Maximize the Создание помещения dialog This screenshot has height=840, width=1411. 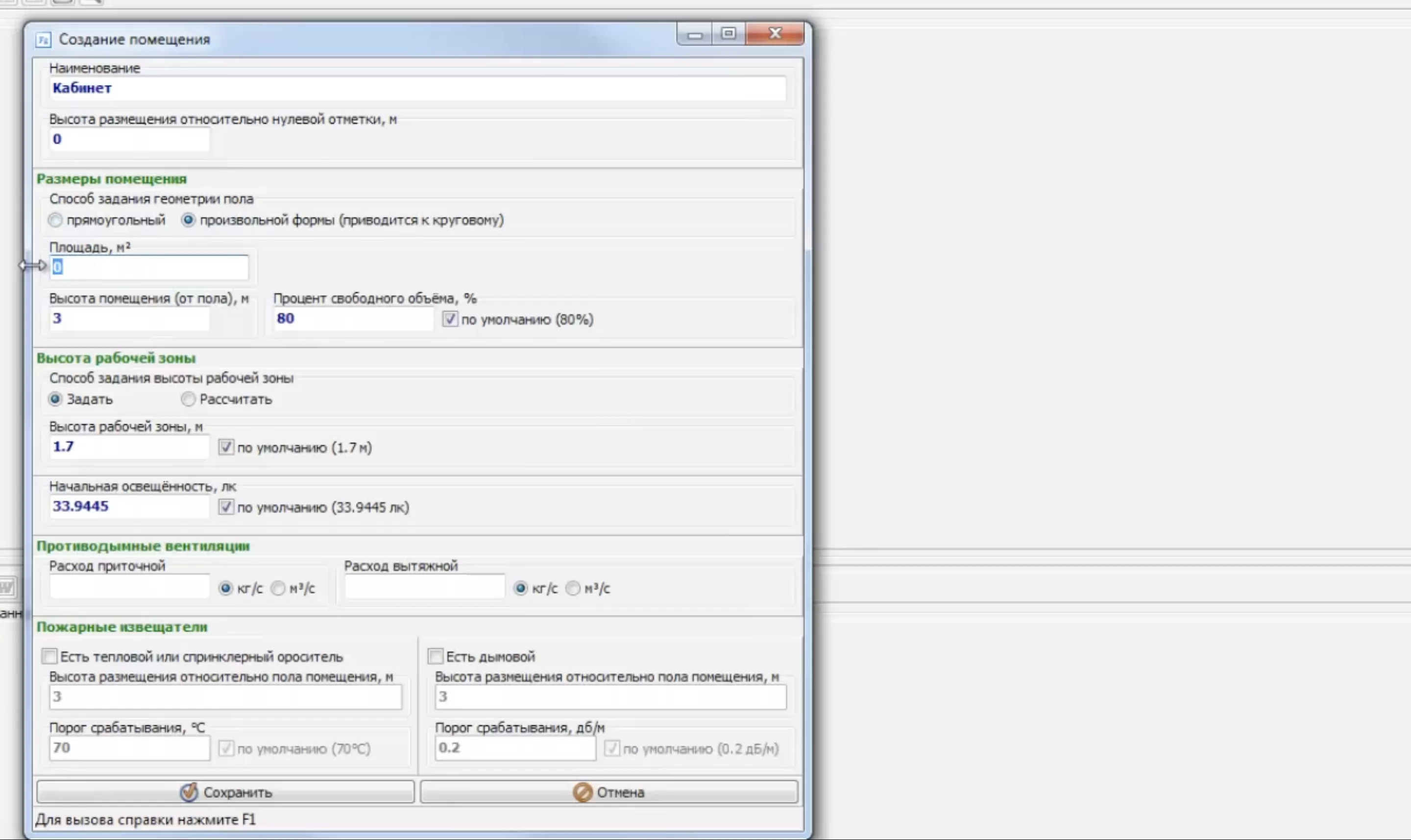tap(728, 34)
